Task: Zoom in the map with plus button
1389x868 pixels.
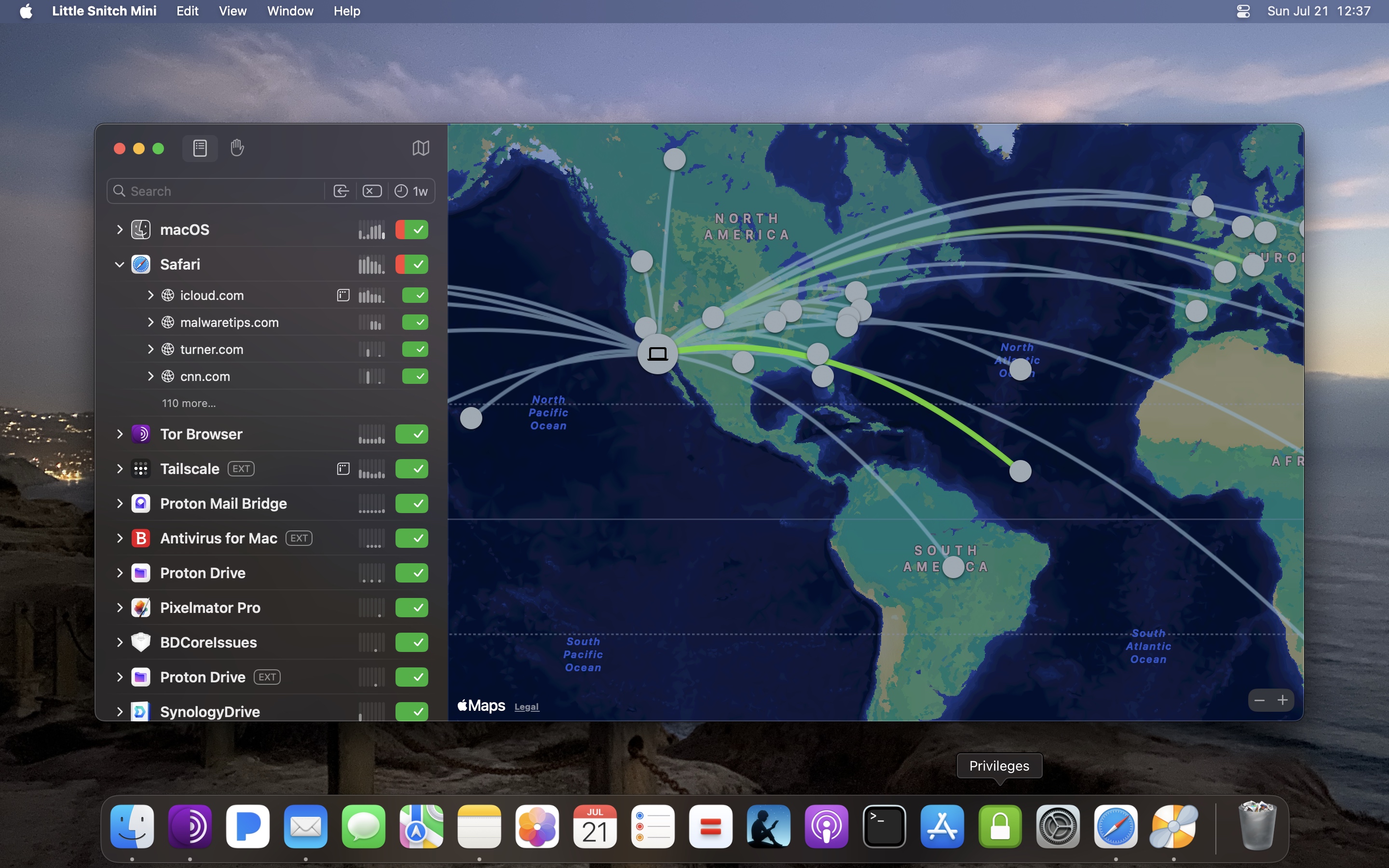Action: click(1282, 700)
